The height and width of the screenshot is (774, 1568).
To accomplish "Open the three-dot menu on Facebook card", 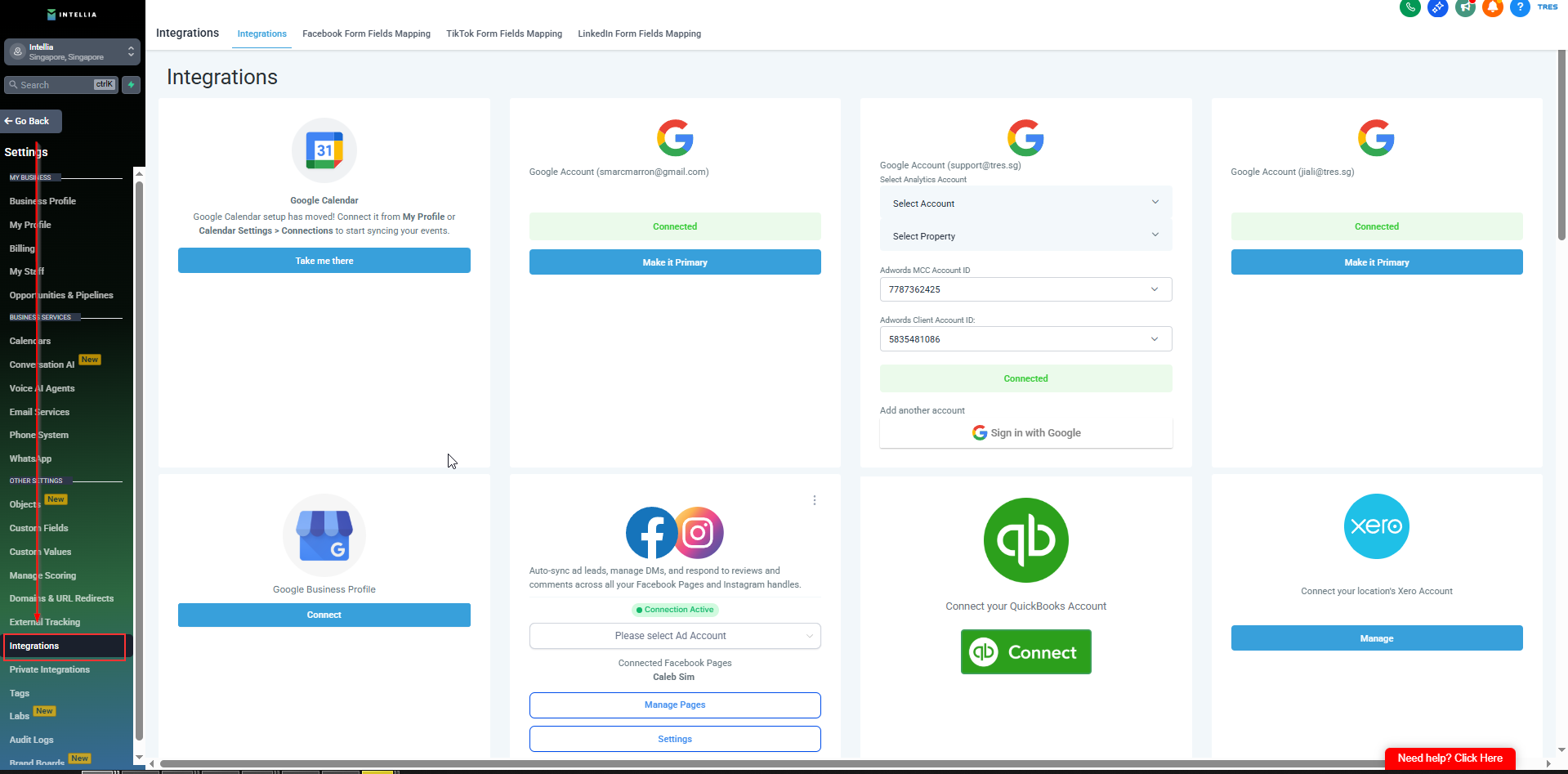I will [x=815, y=500].
